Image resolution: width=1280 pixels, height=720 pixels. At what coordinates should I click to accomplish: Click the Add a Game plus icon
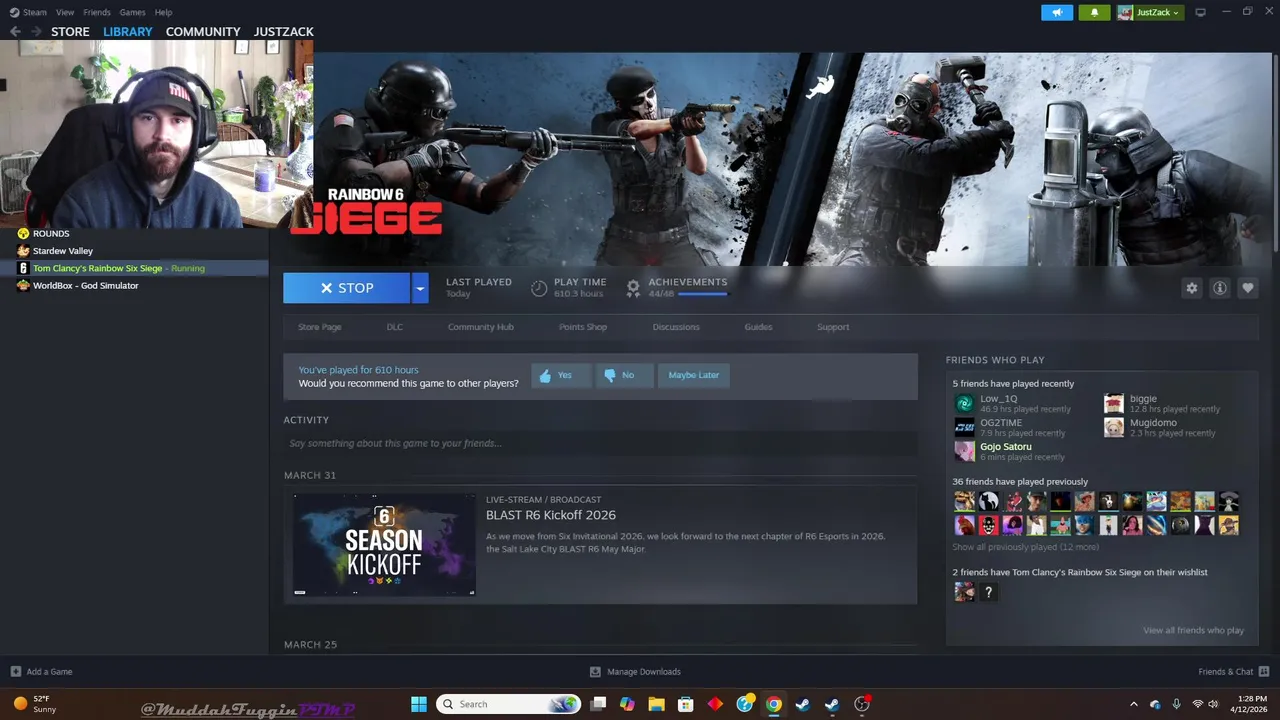(15, 672)
